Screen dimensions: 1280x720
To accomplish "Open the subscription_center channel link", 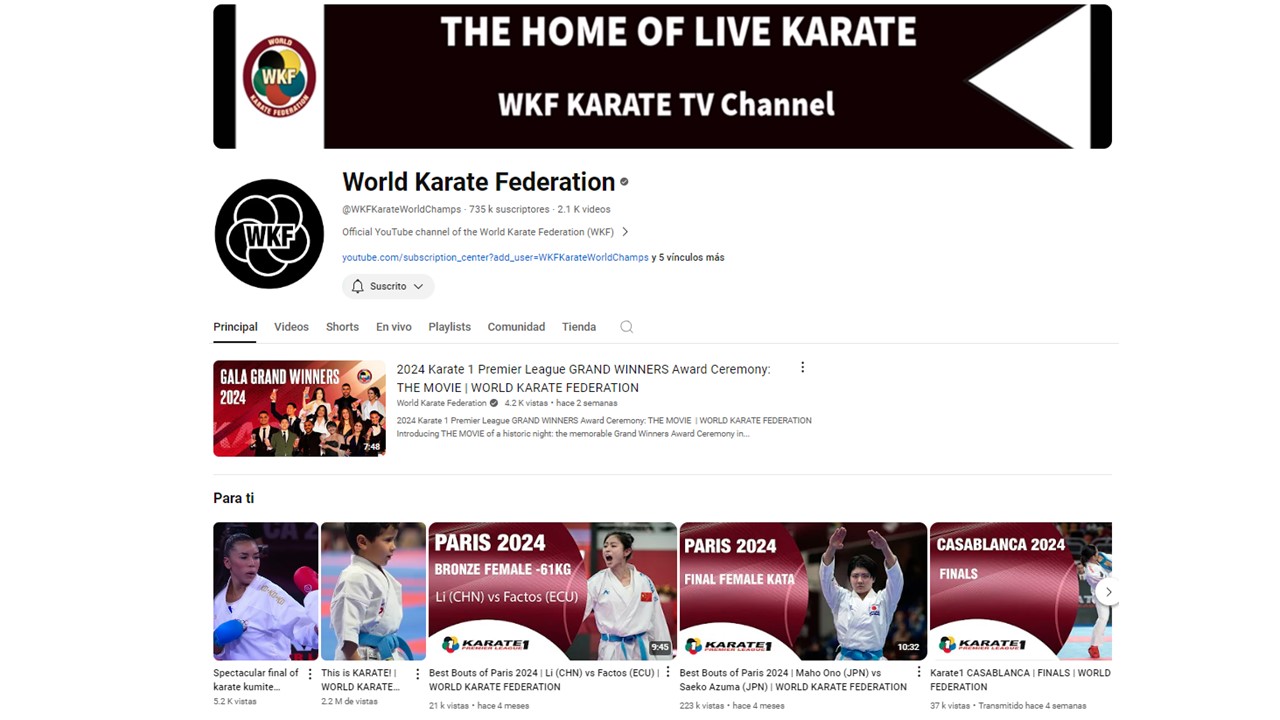I will [x=495, y=257].
